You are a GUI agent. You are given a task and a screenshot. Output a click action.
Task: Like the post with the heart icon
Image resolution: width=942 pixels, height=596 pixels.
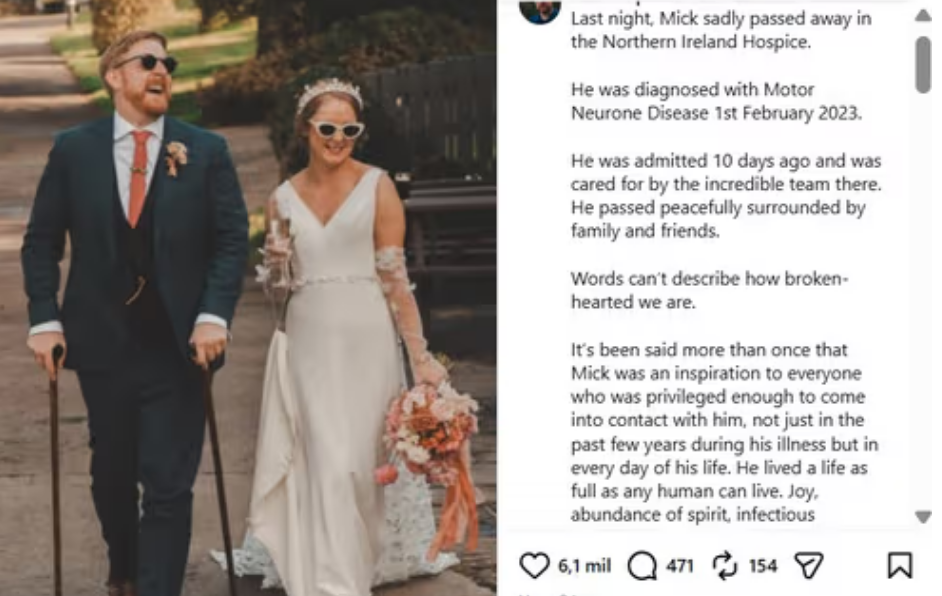pos(535,566)
